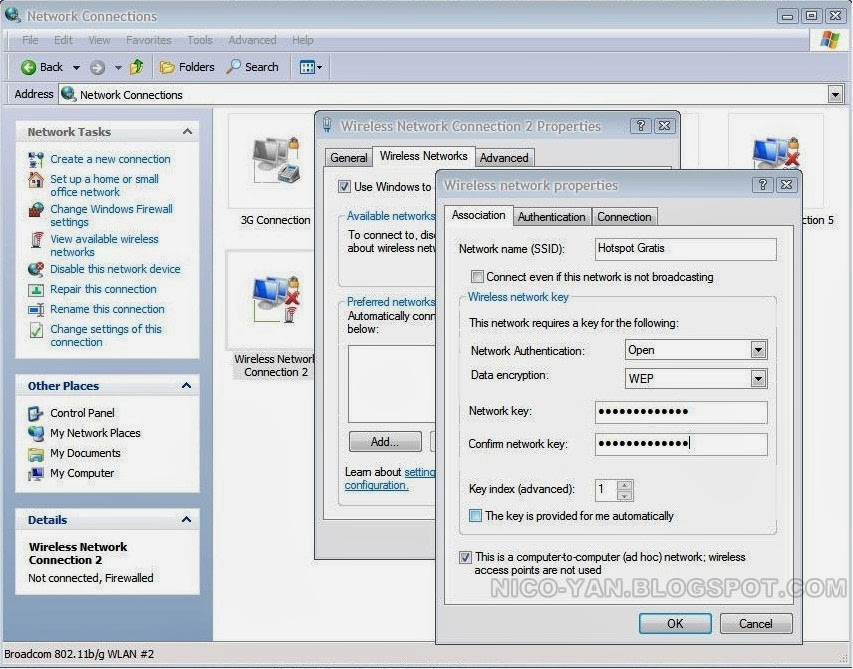
Task: Uncheck the ad hoc network checkbox
Action: 465,557
